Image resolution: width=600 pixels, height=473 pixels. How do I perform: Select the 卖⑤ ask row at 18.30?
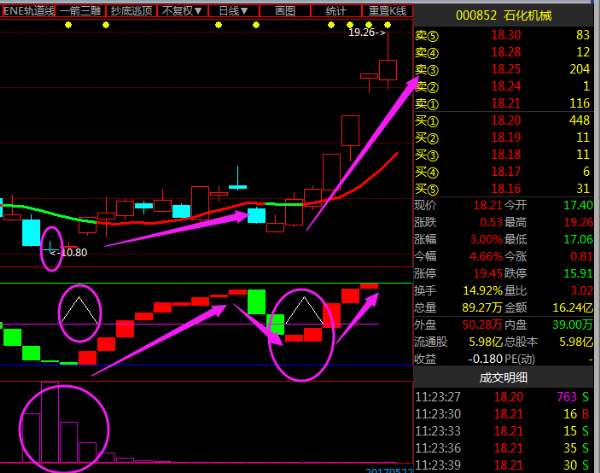(506, 36)
